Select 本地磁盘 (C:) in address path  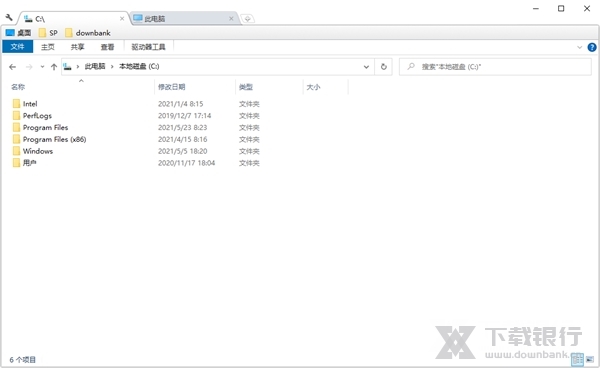tap(139, 67)
